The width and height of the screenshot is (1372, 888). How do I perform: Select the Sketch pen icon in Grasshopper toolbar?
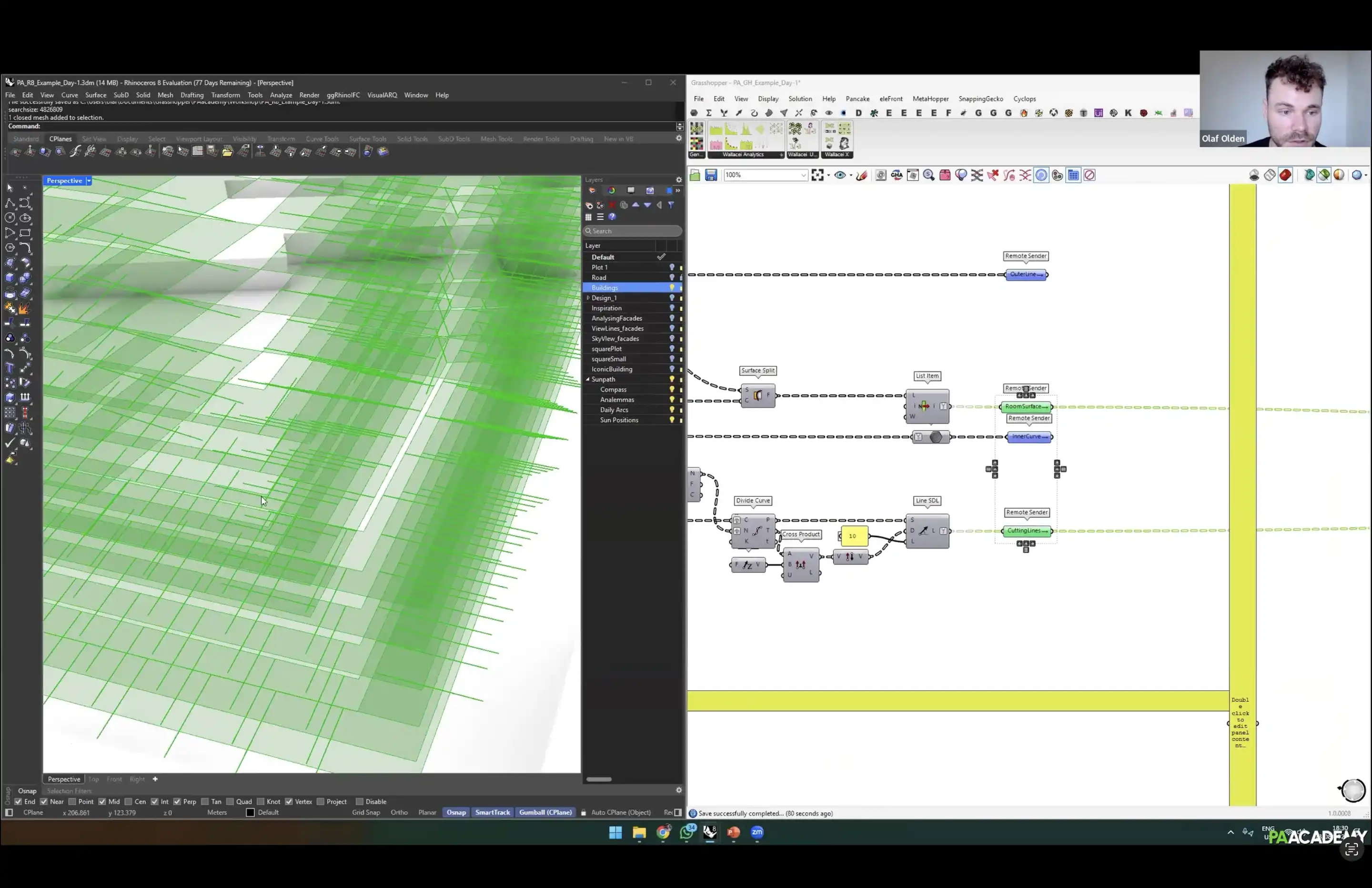click(x=862, y=175)
